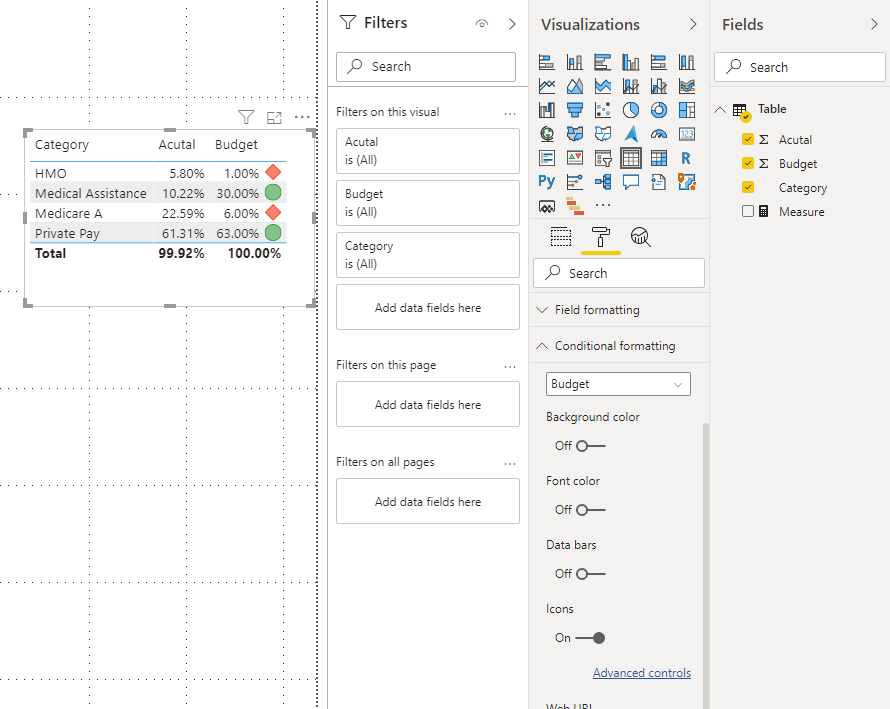Choose the KPI visual icon

click(x=574, y=158)
